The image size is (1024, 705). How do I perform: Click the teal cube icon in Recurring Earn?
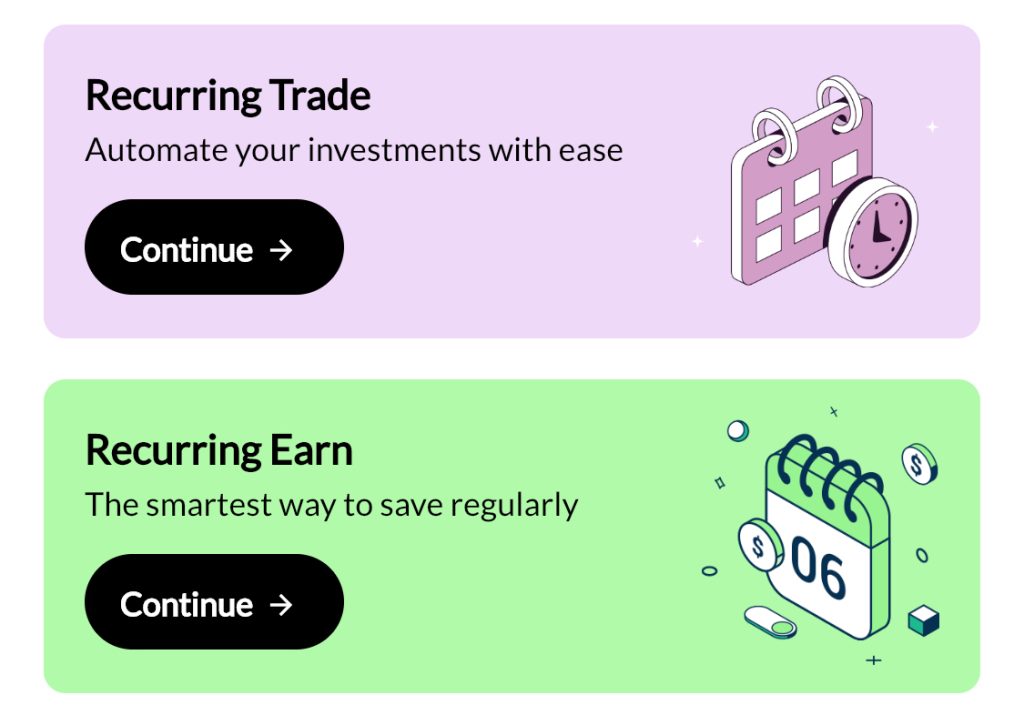coord(923,621)
